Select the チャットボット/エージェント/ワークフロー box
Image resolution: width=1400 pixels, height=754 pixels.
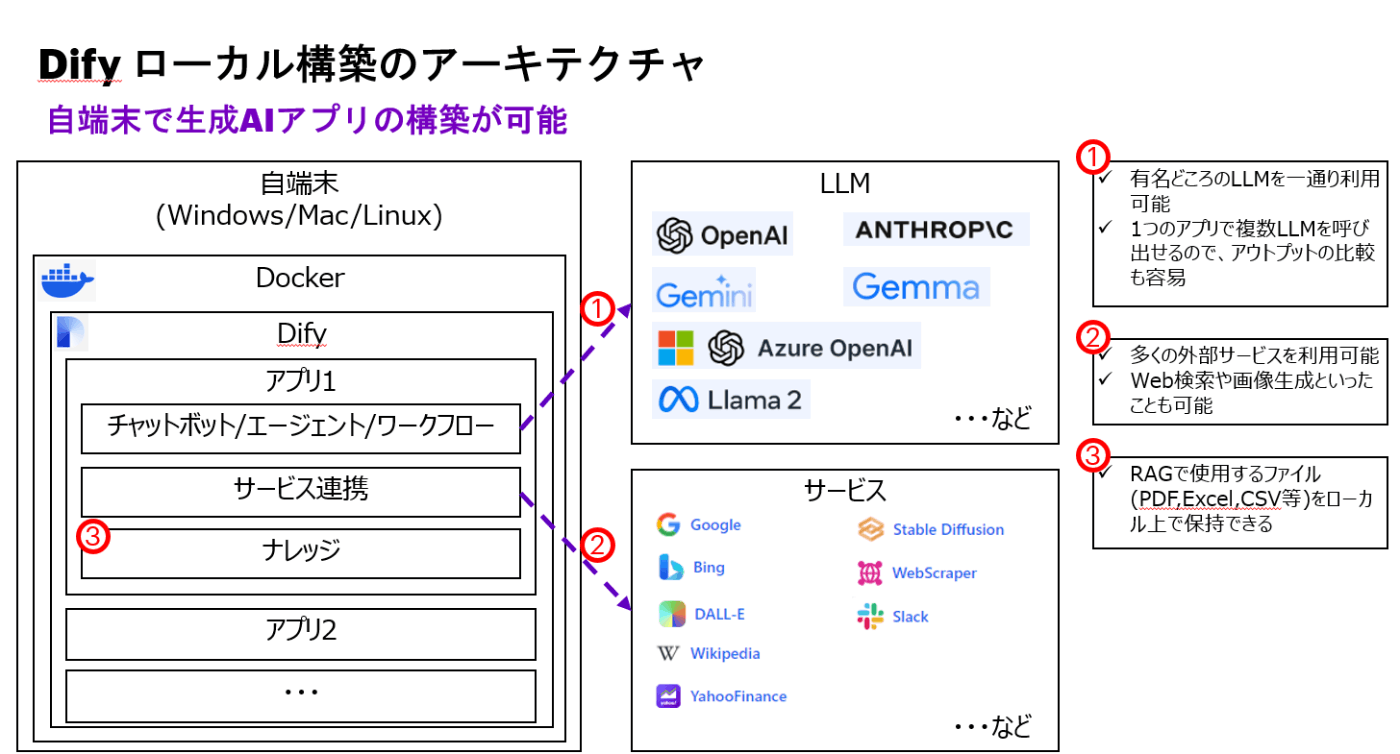coord(301,429)
